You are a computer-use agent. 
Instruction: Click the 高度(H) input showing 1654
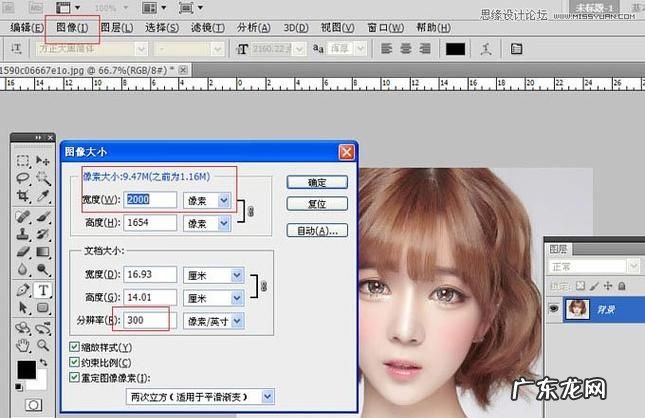(x=150, y=223)
